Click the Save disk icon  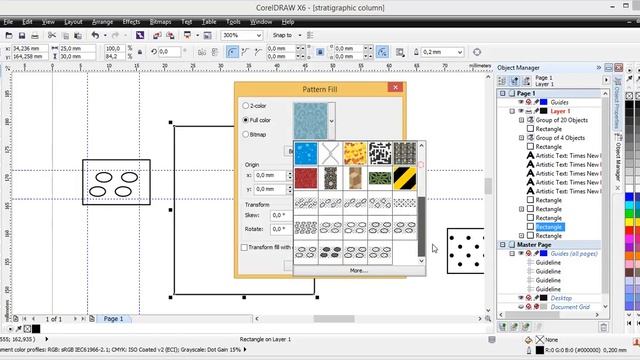[22, 36]
